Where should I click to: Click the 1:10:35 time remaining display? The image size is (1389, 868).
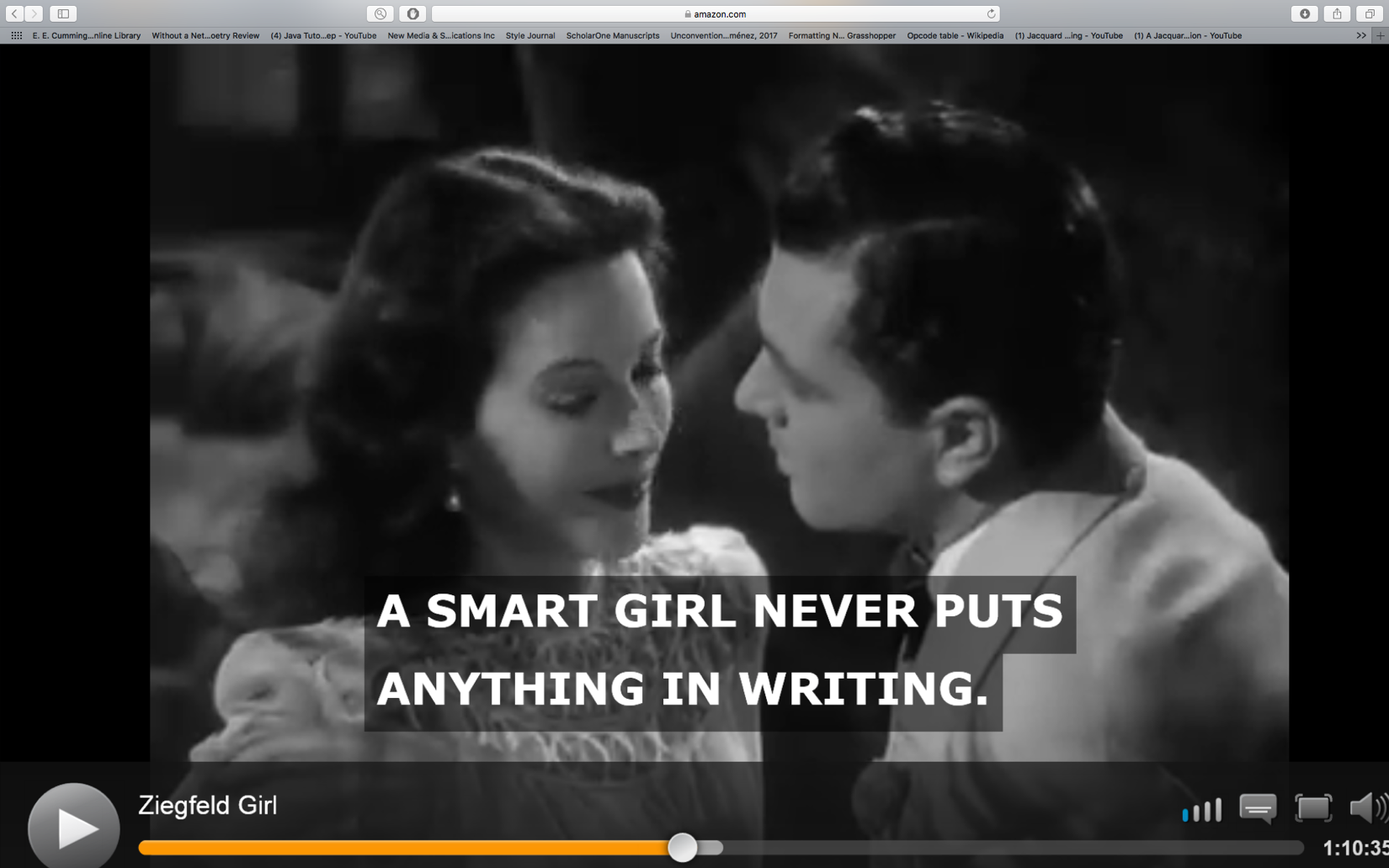tap(1355, 848)
